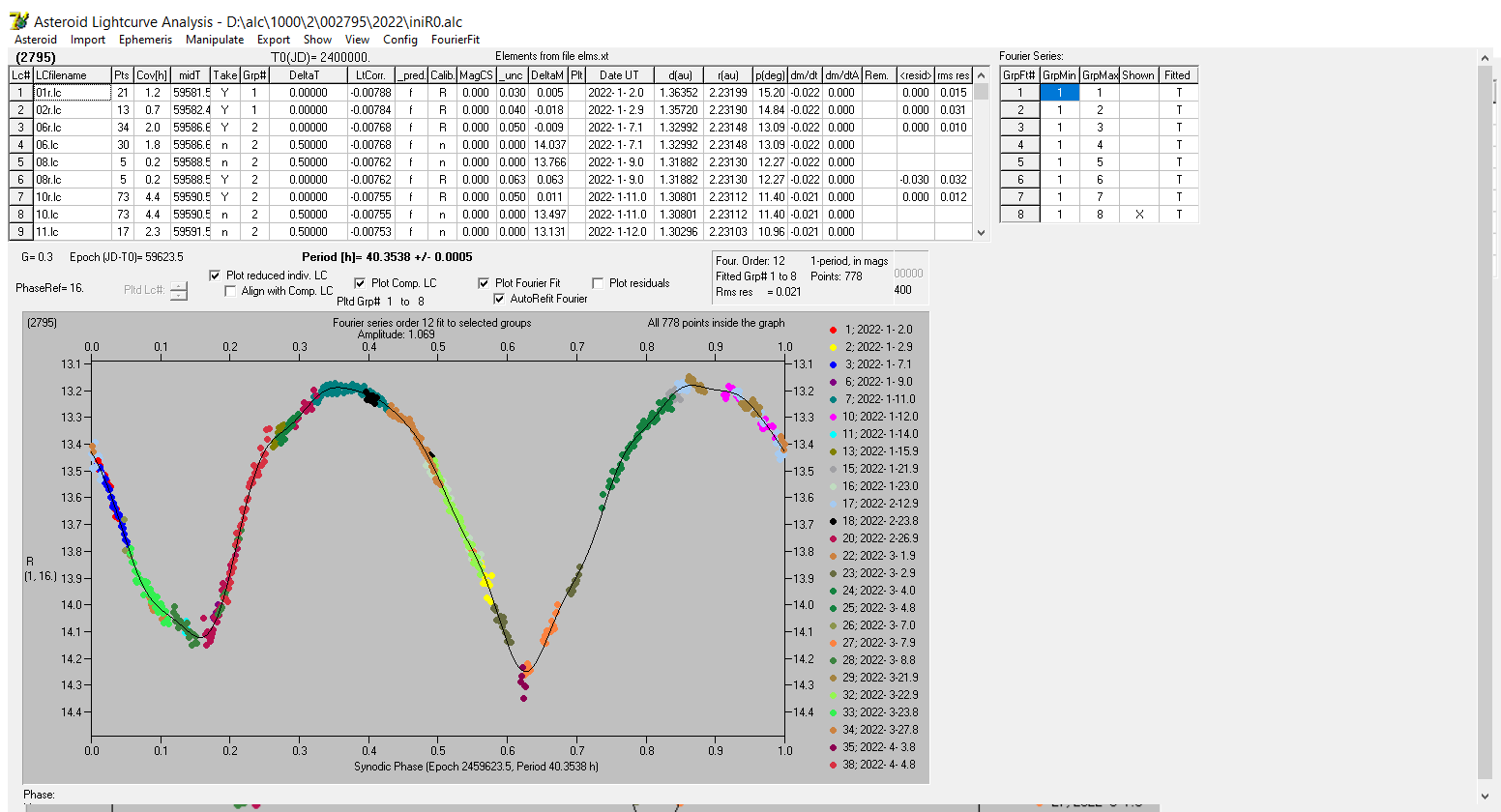
Task: Click the Fitted column header in Fourier Series
Action: (1178, 75)
